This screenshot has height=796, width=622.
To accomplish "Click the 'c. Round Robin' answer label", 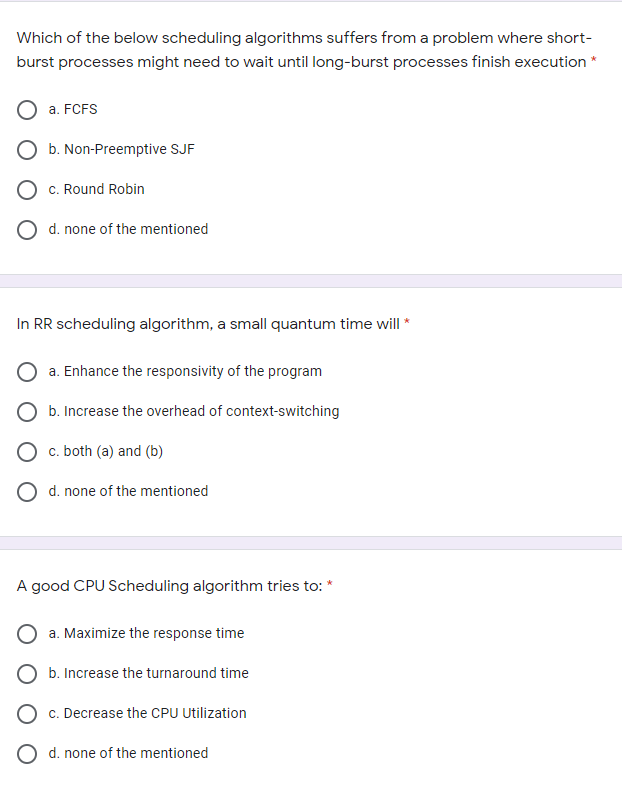I will coord(96,189).
